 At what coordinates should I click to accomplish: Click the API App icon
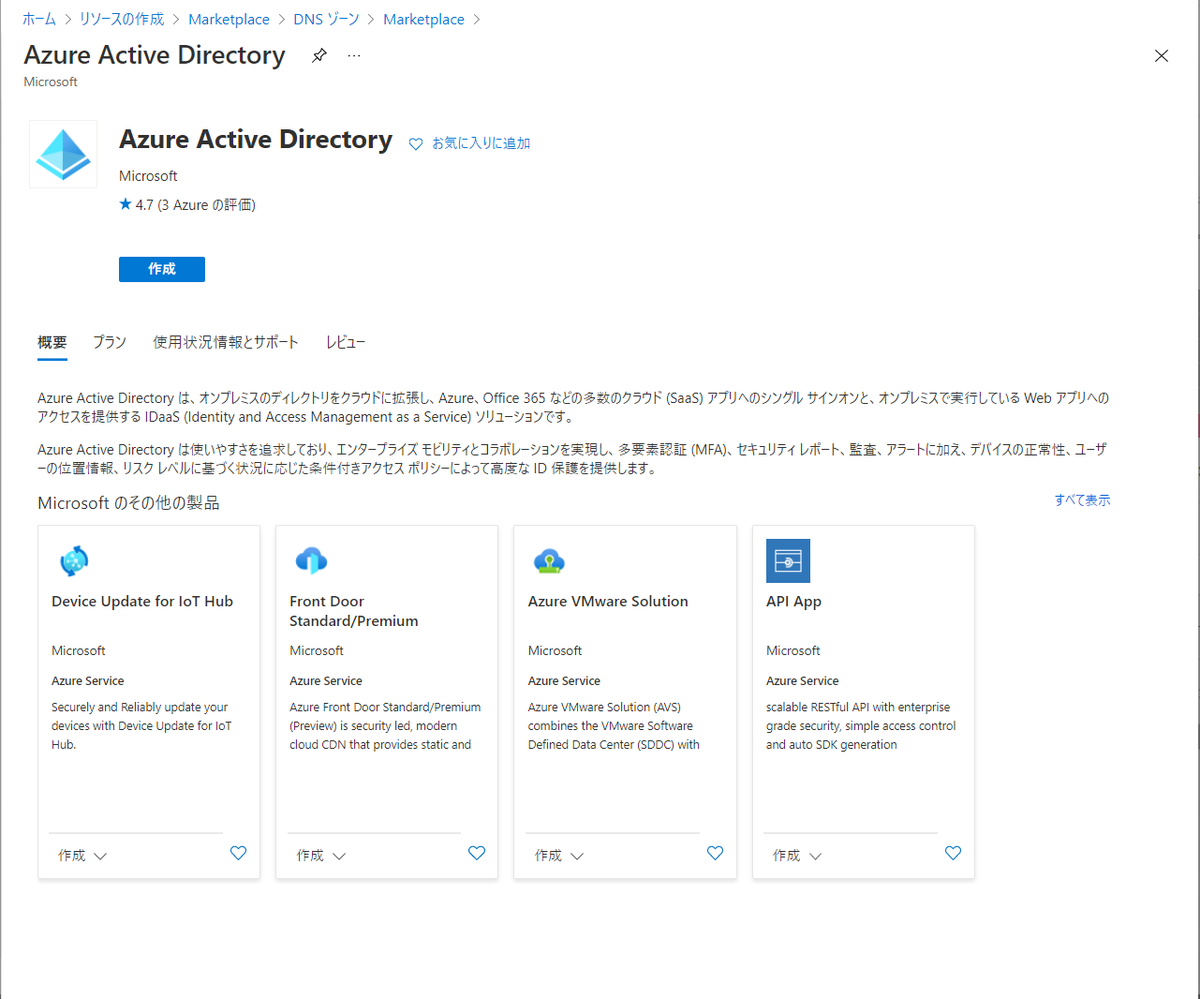(788, 561)
